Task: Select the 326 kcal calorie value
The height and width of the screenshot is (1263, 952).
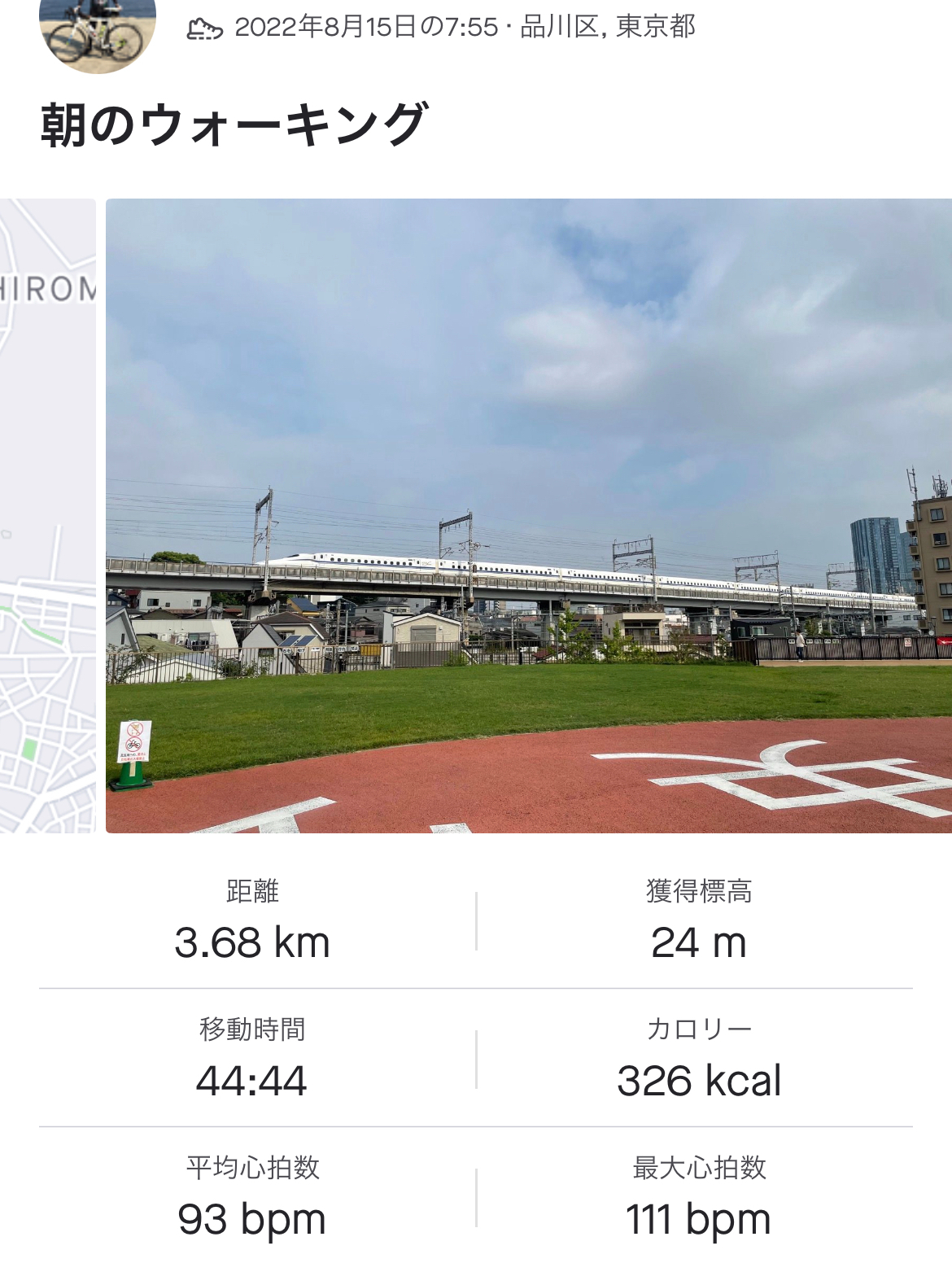Action: pyautogui.click(x=699, y=1082)
